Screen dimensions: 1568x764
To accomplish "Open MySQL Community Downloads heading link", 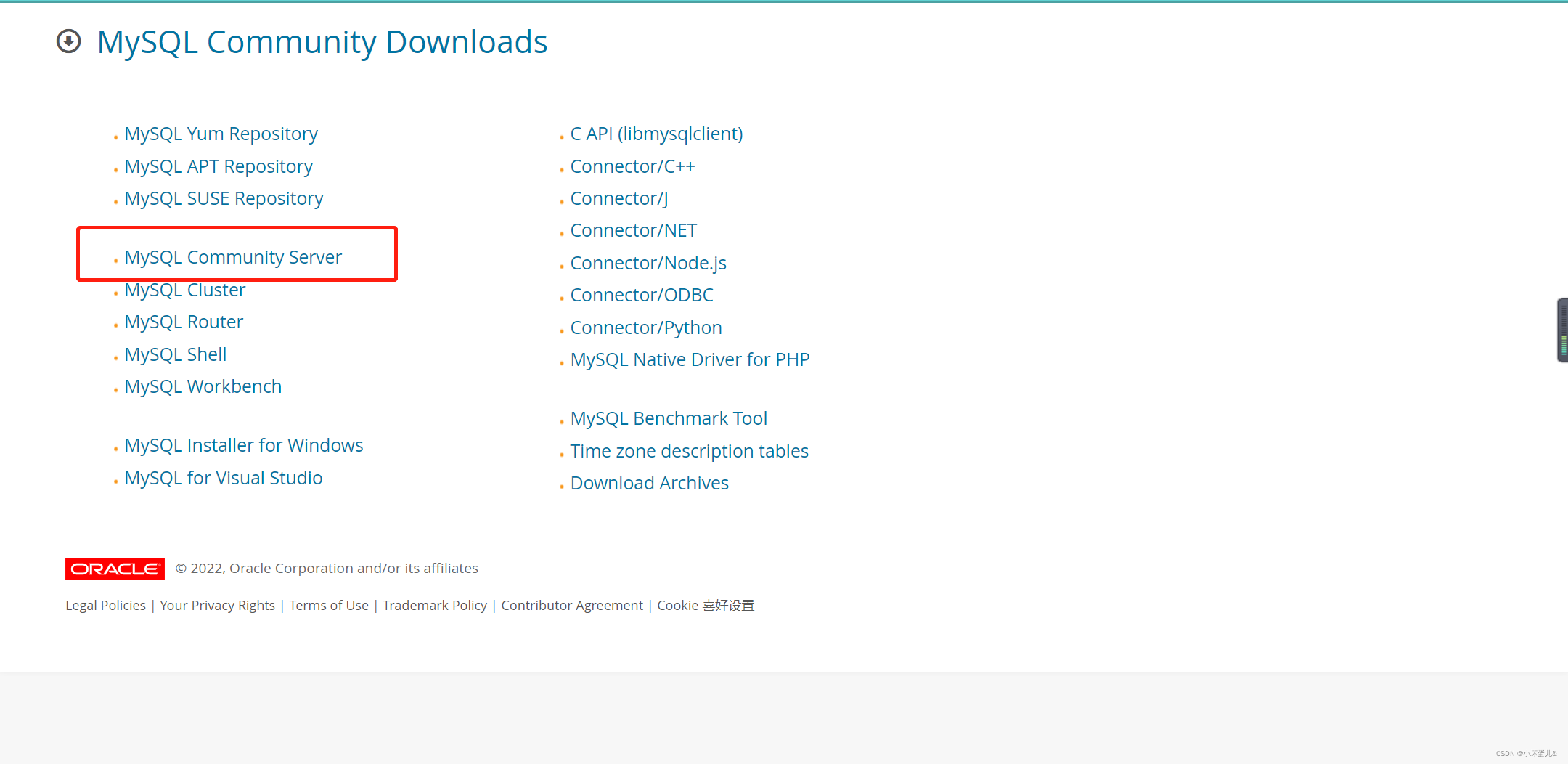I will 322,42.
